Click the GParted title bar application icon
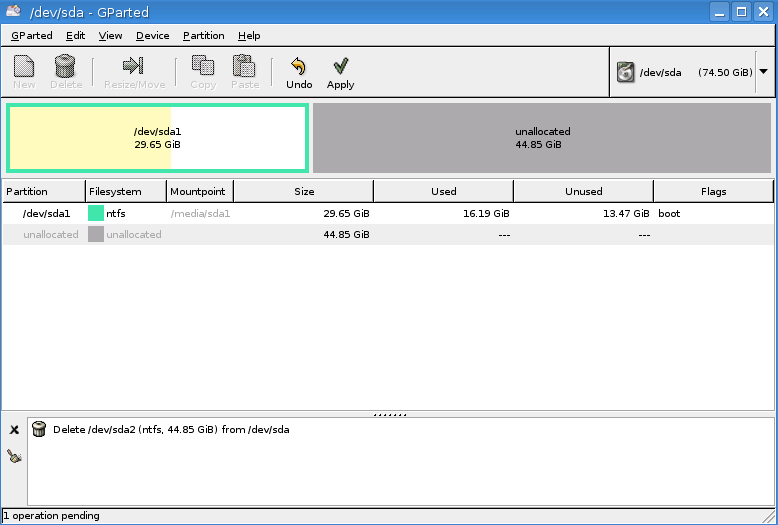Image resolution: width=778 pixels, height=525 pixels. 13,11
